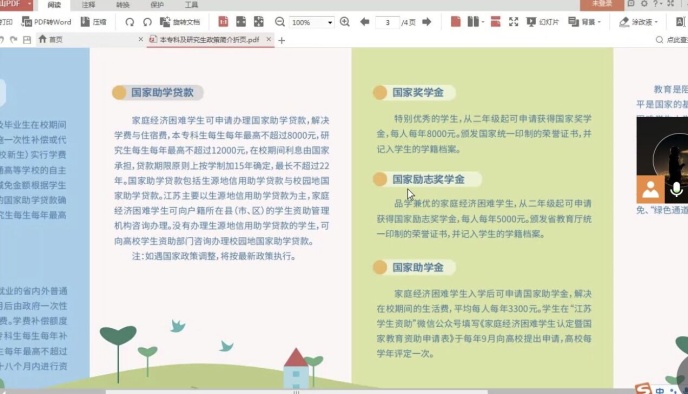Rotate the page clockwise
Image resolution: width=688 pixels, height=394 pixels.
(x=147, y=22)
